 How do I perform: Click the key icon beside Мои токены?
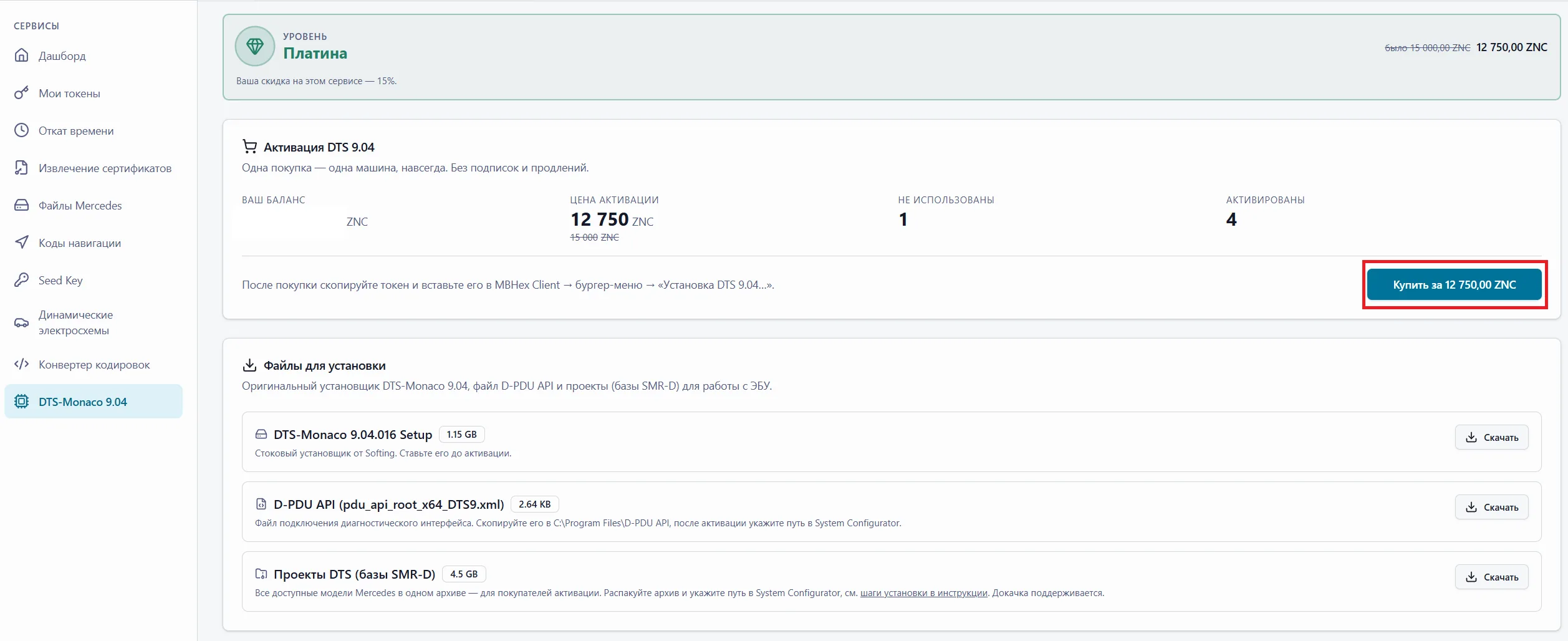[21, 93]
